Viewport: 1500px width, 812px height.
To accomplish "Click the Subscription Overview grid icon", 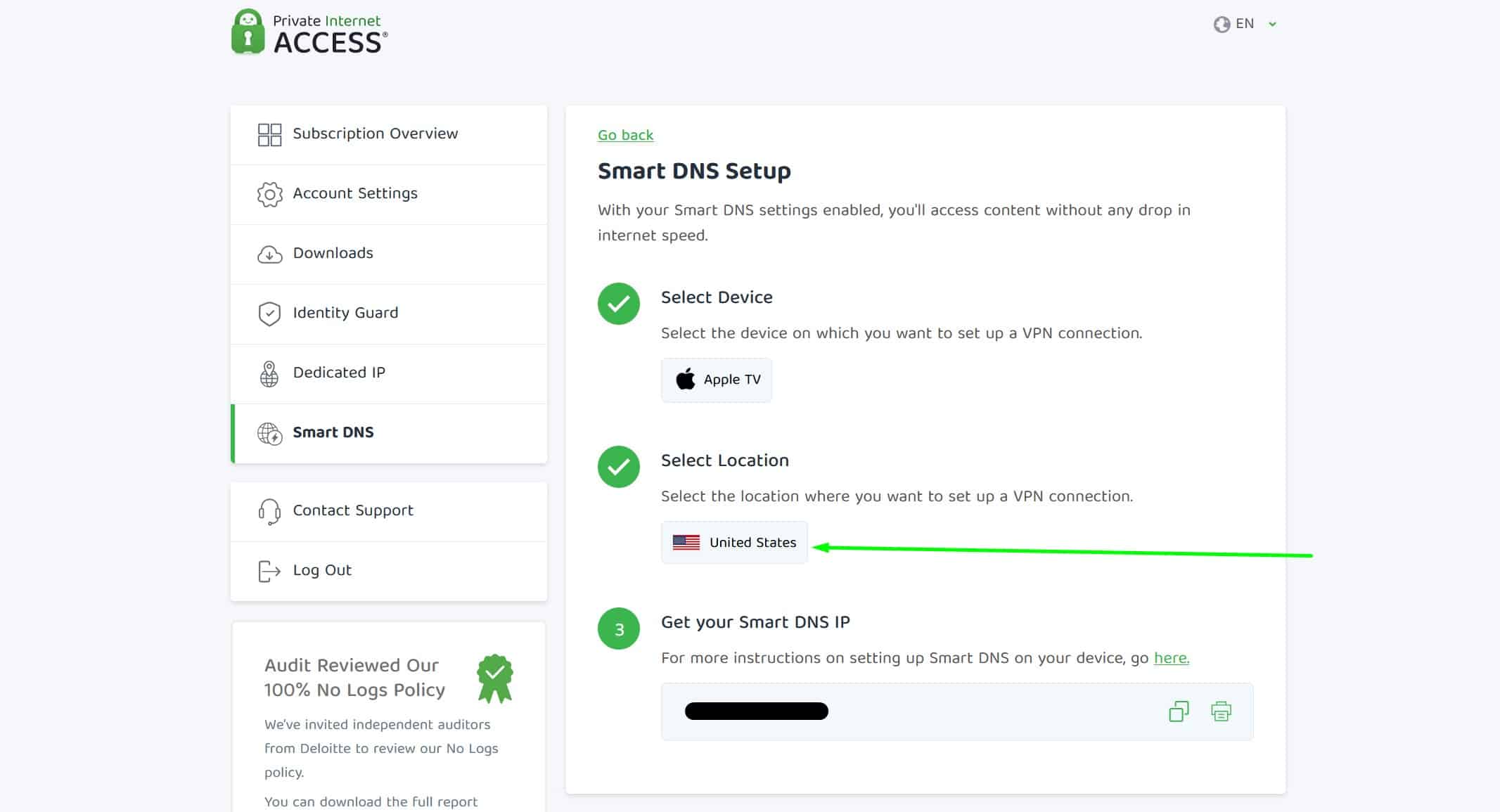I will click(x=269, y=134).
